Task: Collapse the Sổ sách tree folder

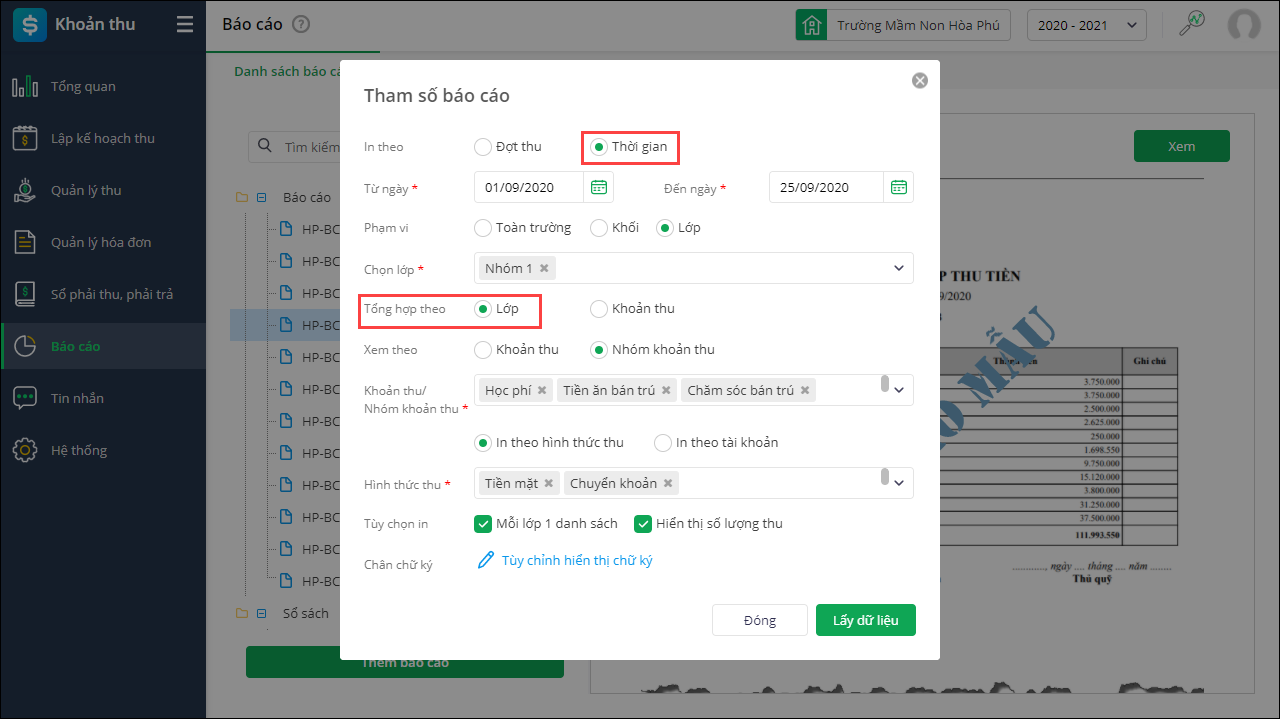Action: (x=261, y=614)
